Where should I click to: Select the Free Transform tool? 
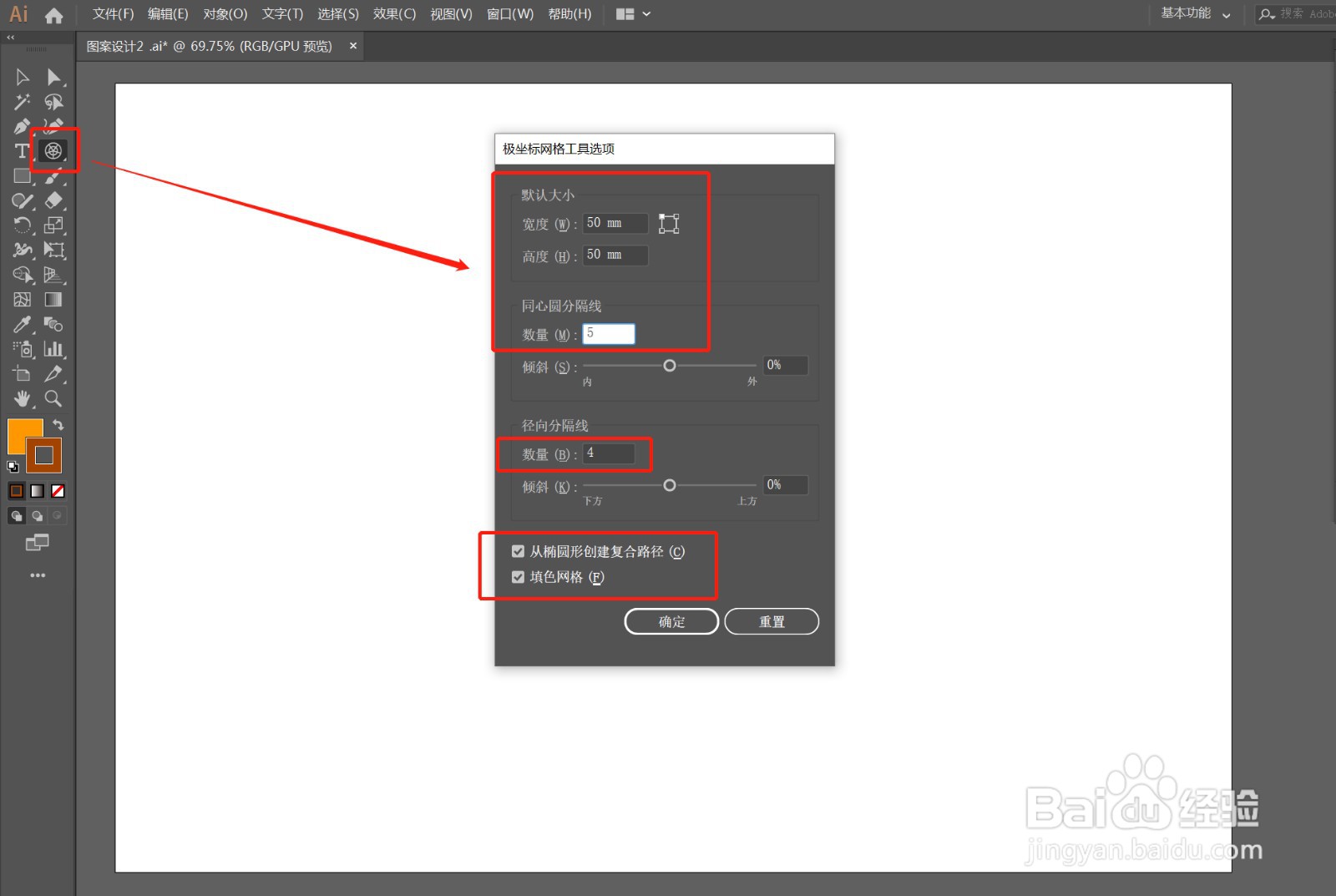(x=53, y=250)
